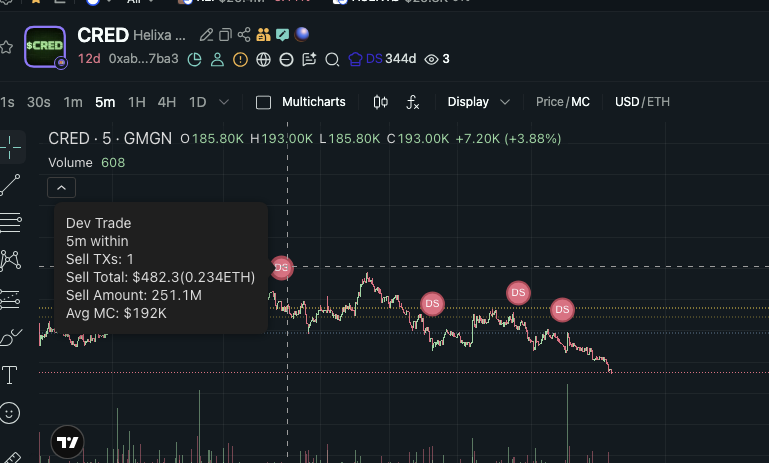Click the Multicharts label
The image size is (769, 463).
point(314,102)
